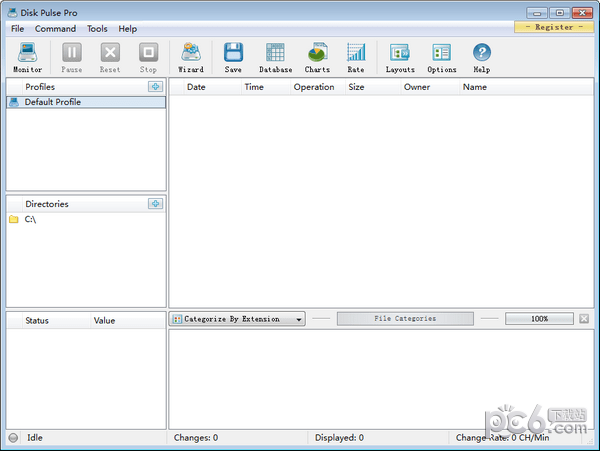Sort by the Time column header
Image resolution: width=600 pixels, height=451 pixels.
point(266,87)
